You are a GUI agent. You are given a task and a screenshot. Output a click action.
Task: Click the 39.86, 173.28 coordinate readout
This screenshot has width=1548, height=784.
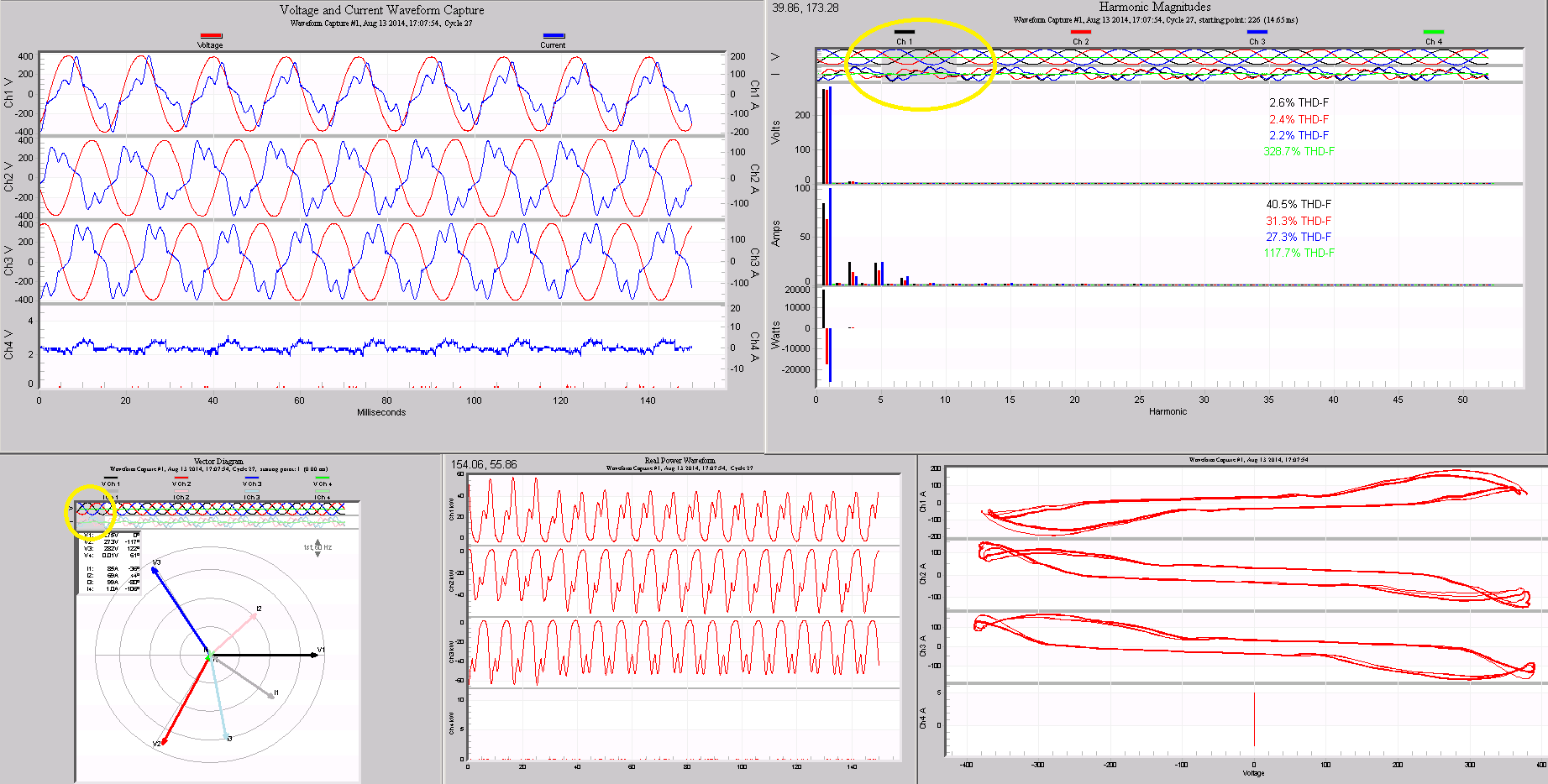click(x=806, y=11)
